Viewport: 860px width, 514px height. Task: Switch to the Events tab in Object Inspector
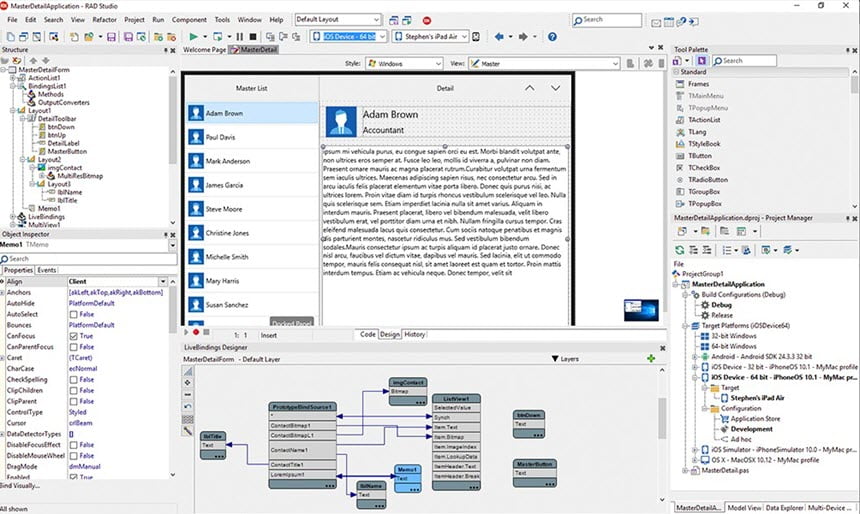(x=47, y=270)
